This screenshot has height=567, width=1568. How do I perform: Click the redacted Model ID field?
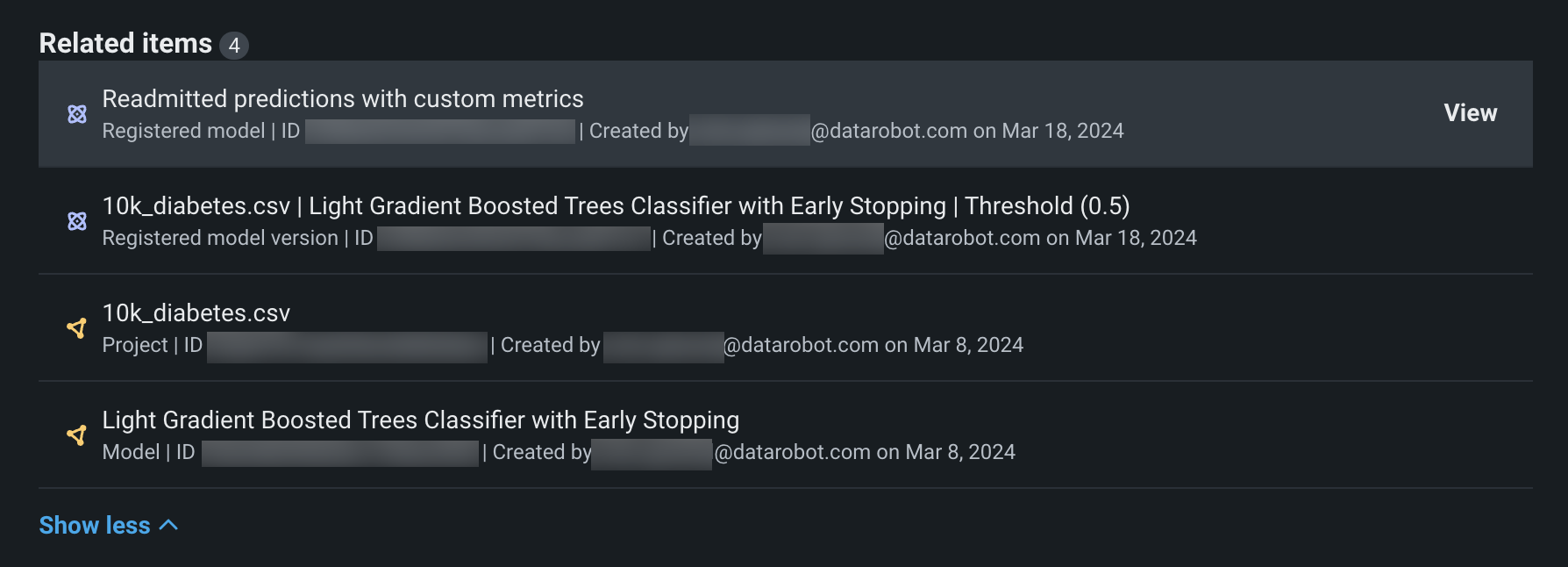[339, 453]
